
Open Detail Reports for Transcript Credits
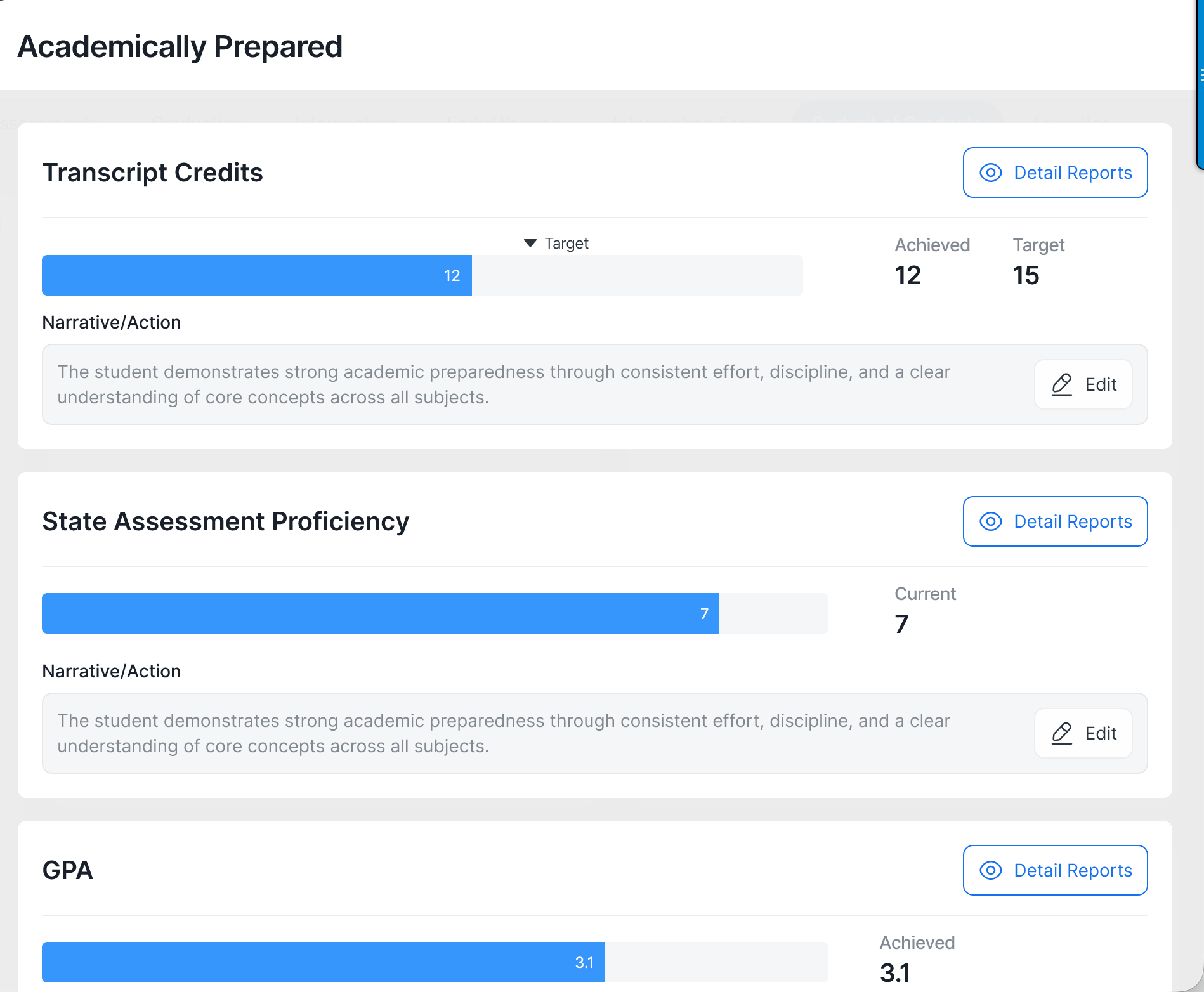(x=1055, y=173)
